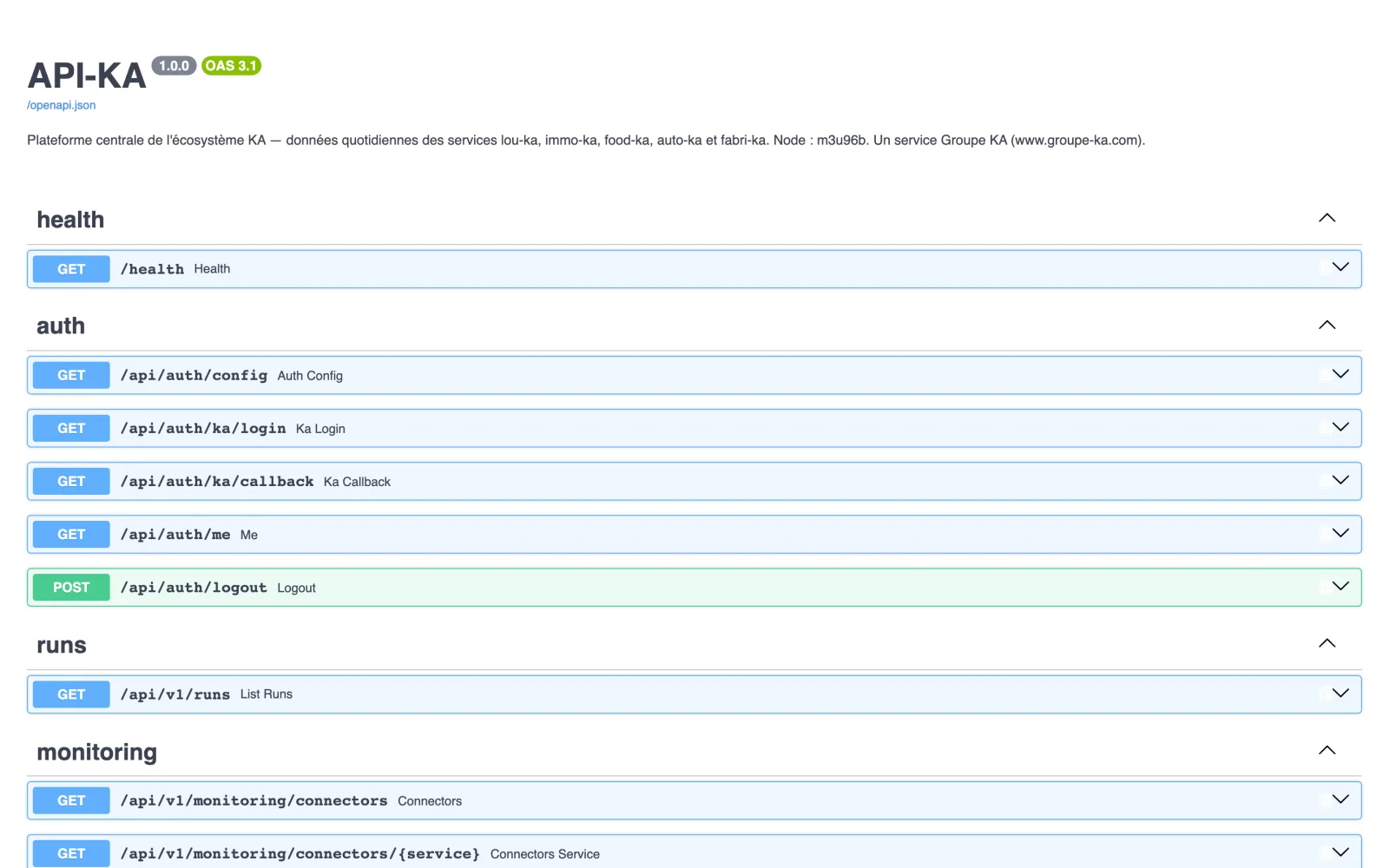Expand the /api/auth/logout endpoint arrow
Image resolution: width=1389 pixels, height=868 pixels.
[x=1340, y=586]
